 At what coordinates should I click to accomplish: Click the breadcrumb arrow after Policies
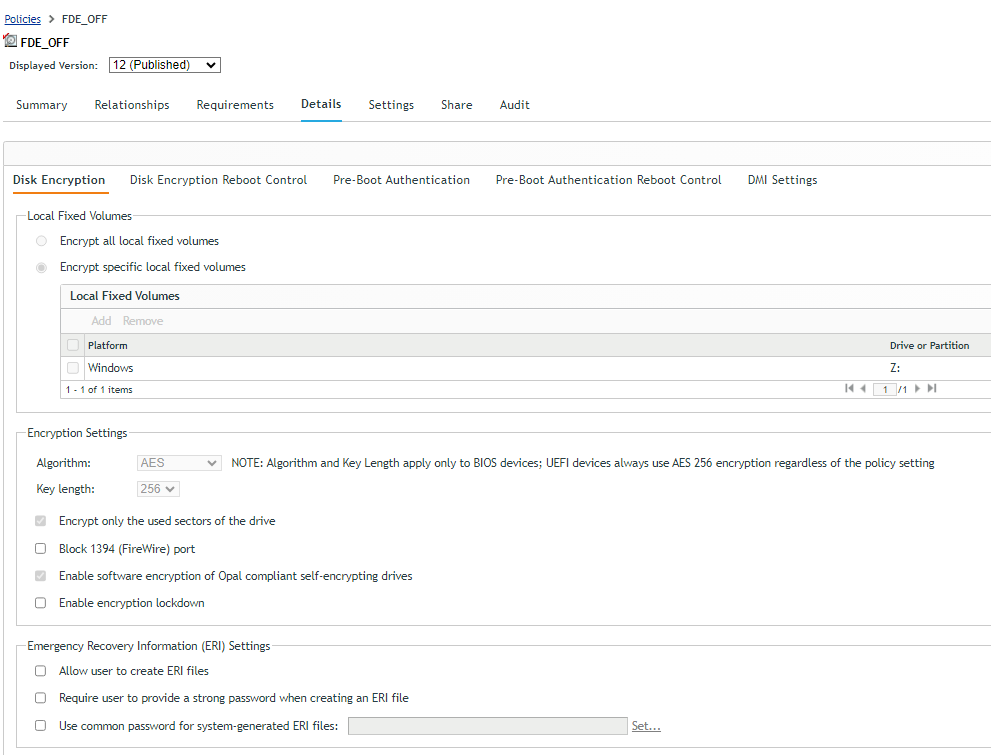point(51,19)
